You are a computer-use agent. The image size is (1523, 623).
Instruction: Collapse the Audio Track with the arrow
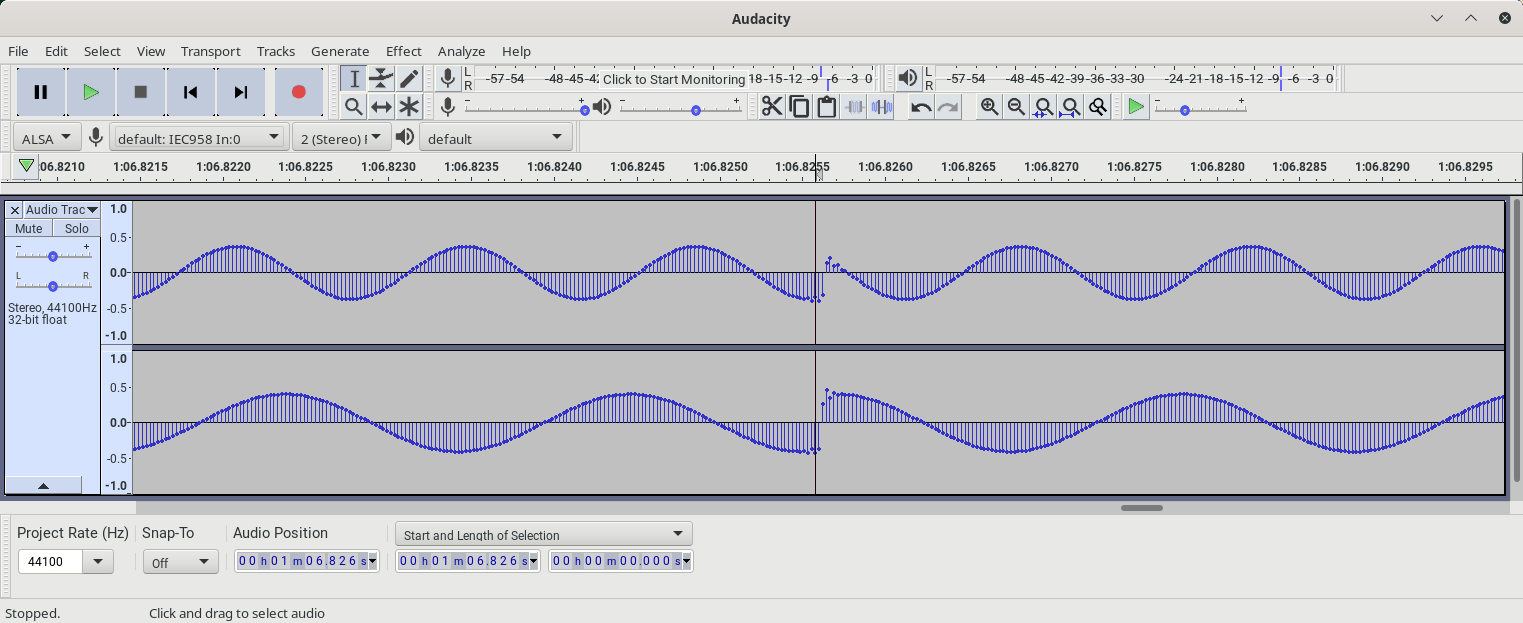point(44,484)
